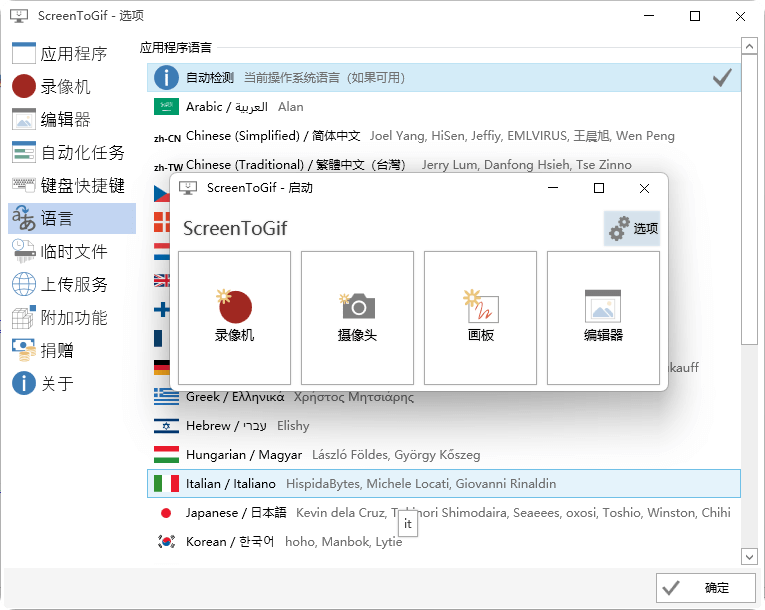Open the 应用程序 settings section
This screenshot has width=765, height=610.
72,53
